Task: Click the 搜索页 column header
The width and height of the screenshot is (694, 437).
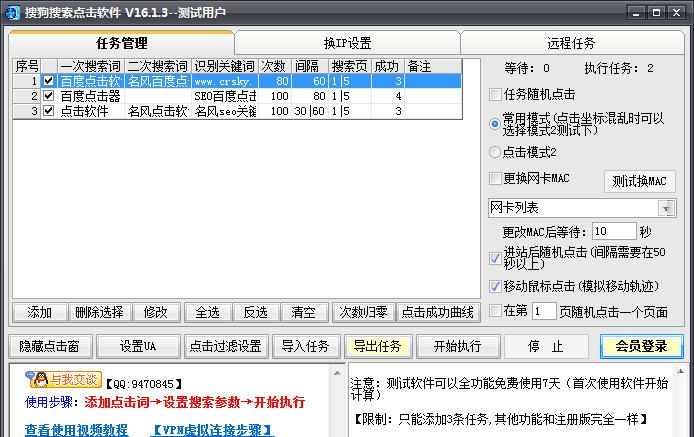Action: click(350, 66)
